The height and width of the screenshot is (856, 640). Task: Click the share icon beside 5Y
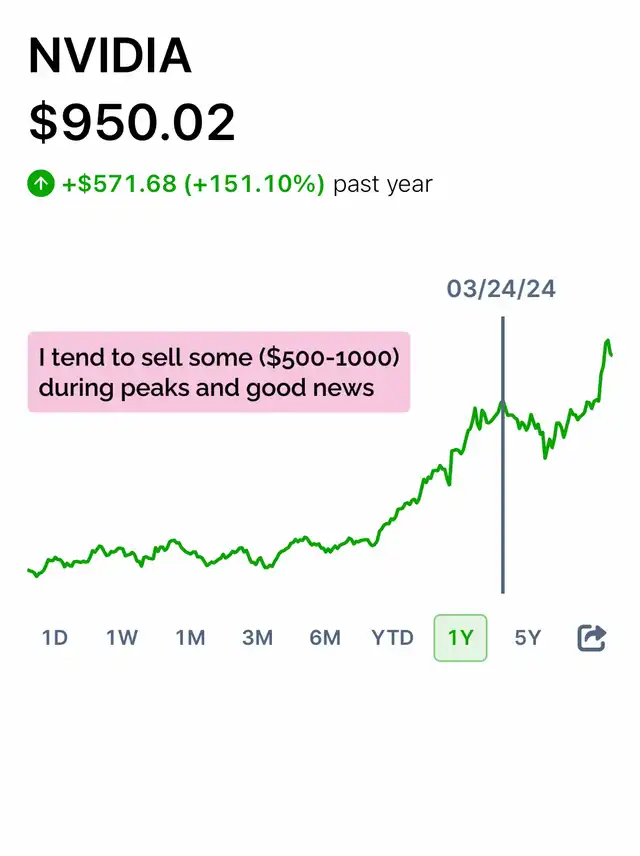point(592,638)
